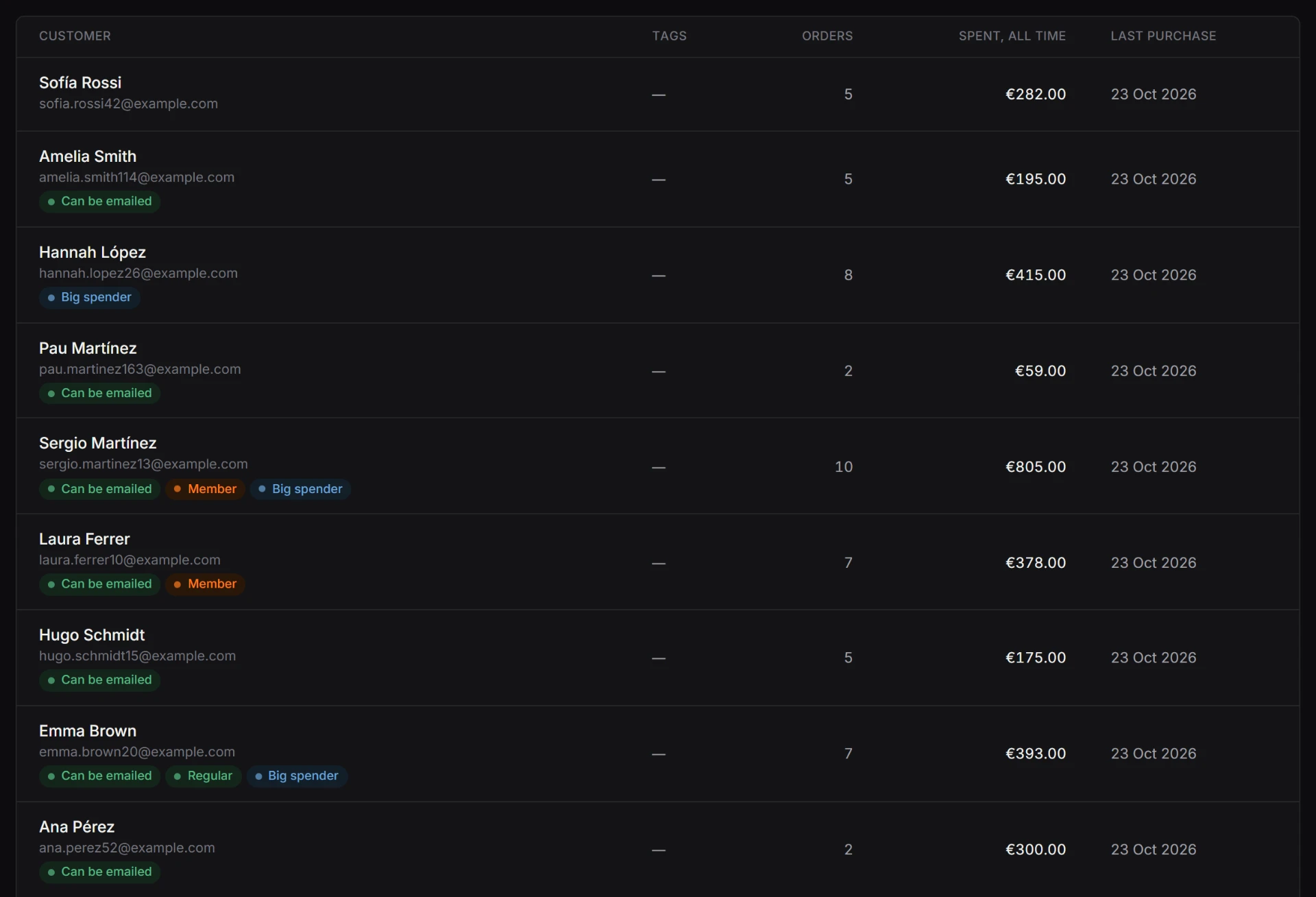This screenshot has height=897, width=1316.
Task: Click Ana Pérez's Can be emailed badge
Action: click(x=100, y=872)
